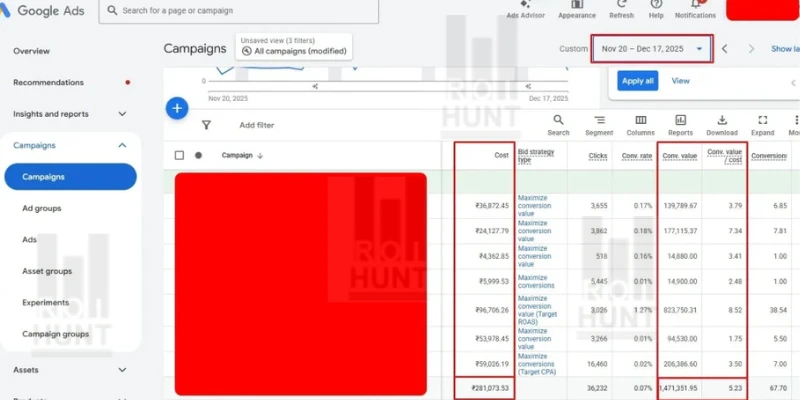Open the Help menu

point(656,9)
